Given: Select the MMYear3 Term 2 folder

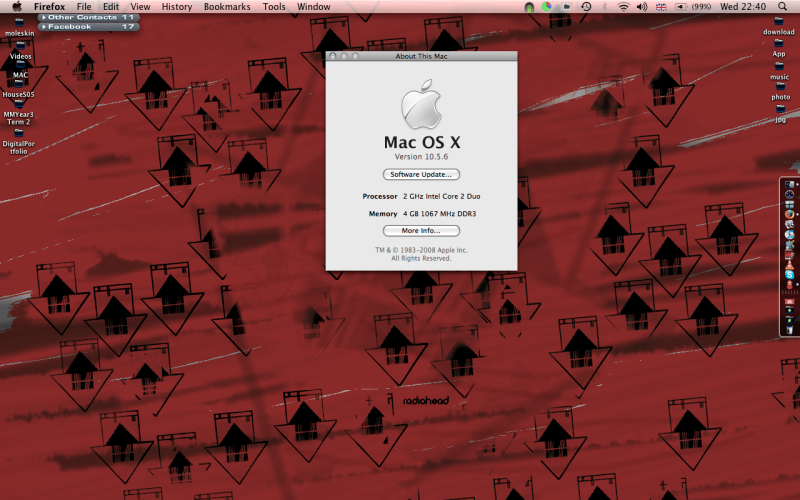Looking at the screenshot, I should point(18,112).
